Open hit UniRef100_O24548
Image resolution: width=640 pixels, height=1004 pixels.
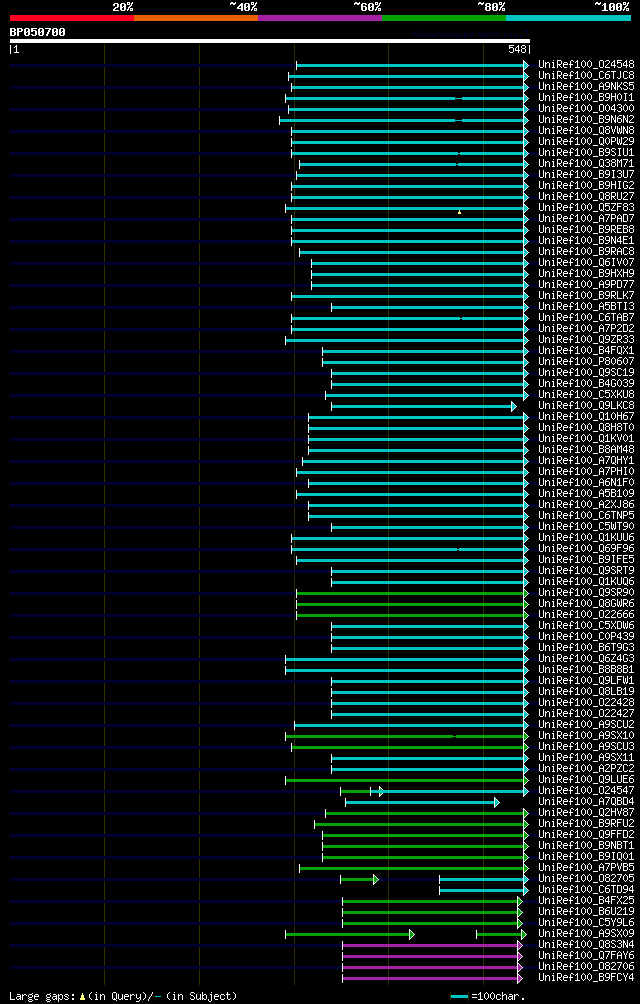[586, 64]
